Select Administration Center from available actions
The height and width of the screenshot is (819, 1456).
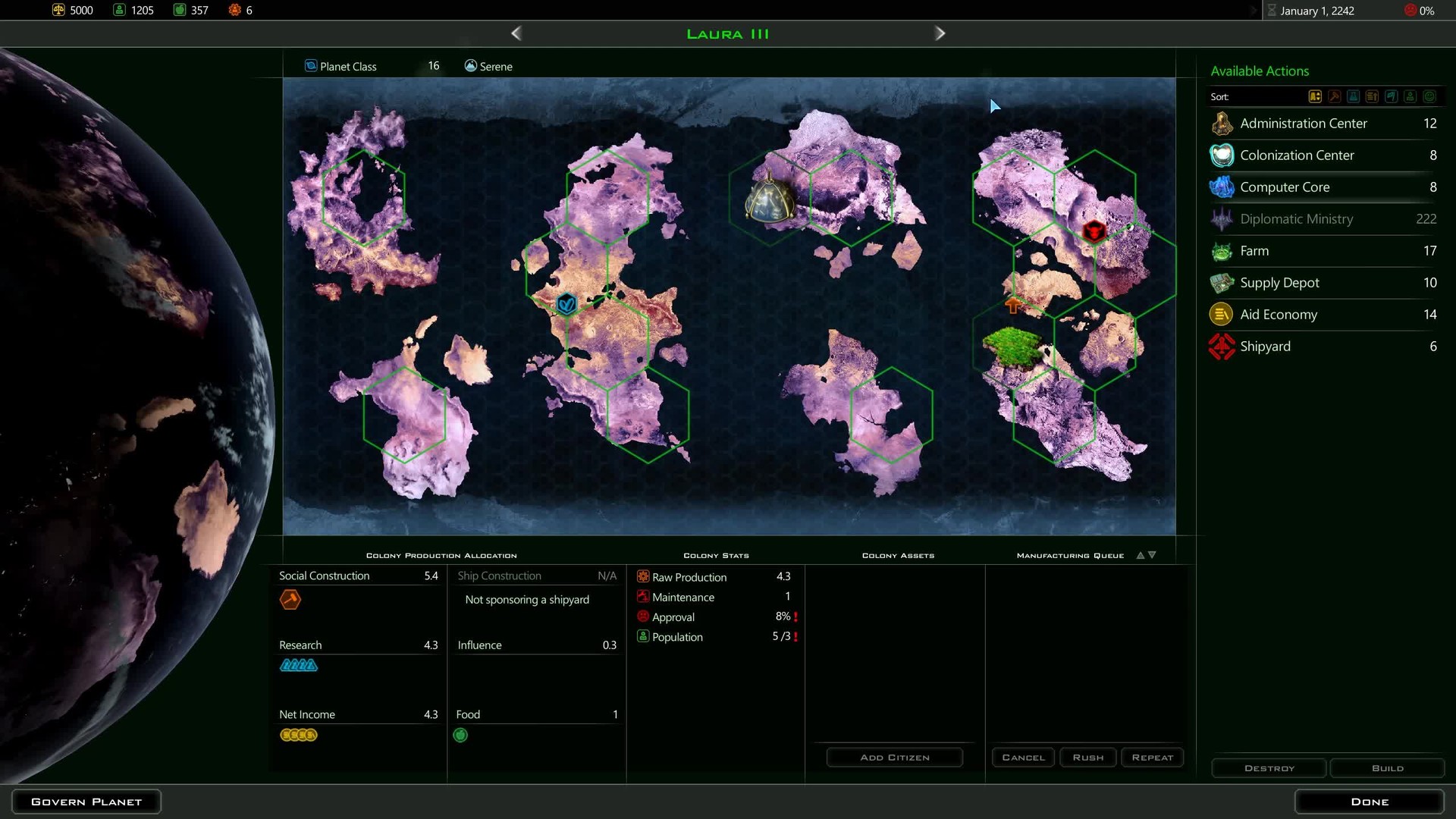tap(1303, 124)
